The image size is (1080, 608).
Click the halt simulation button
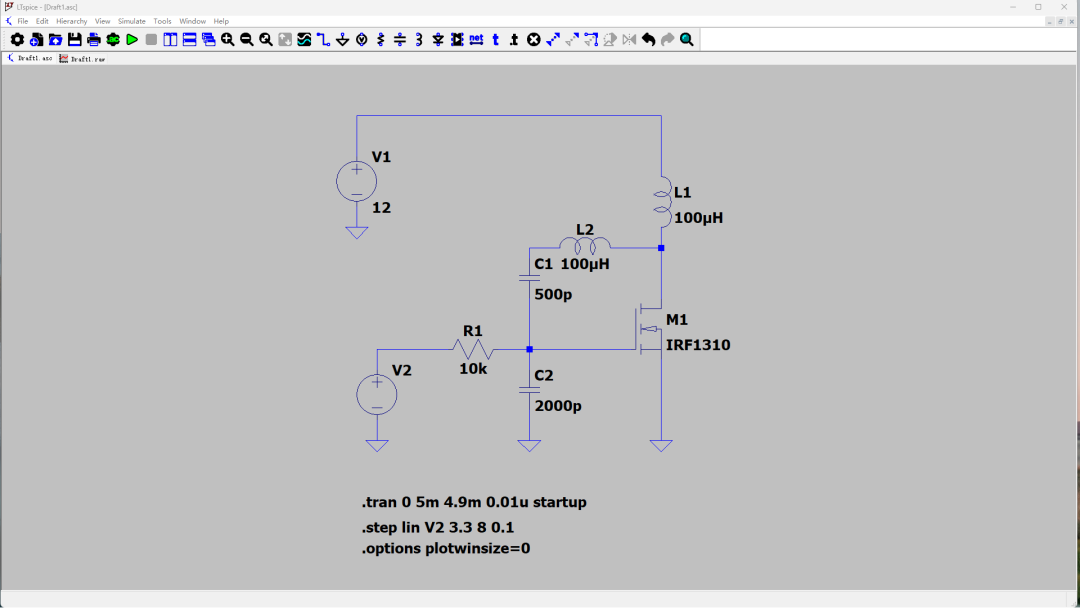pyautogui.click(x=151, y=40)
